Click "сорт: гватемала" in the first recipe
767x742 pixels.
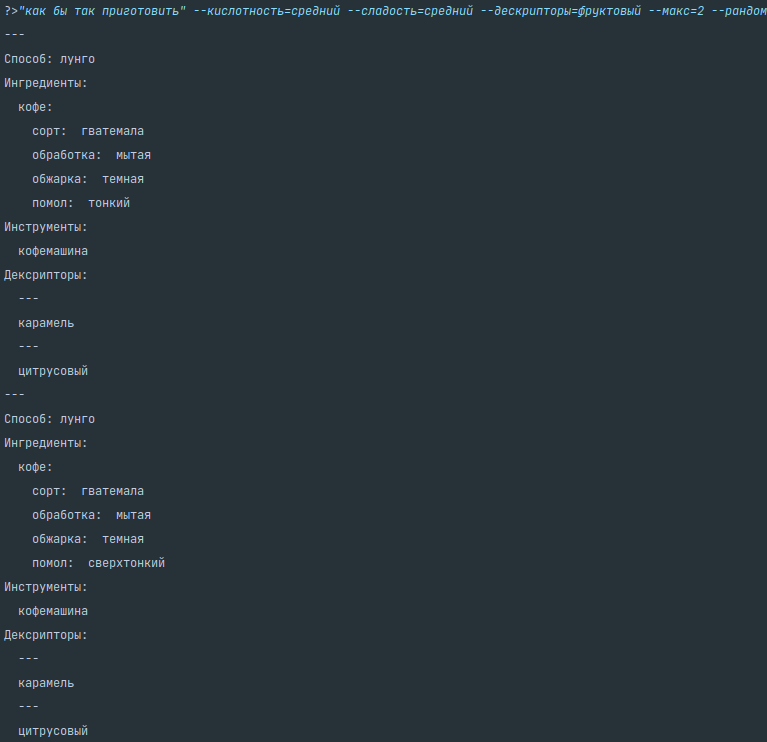(88, 131)
